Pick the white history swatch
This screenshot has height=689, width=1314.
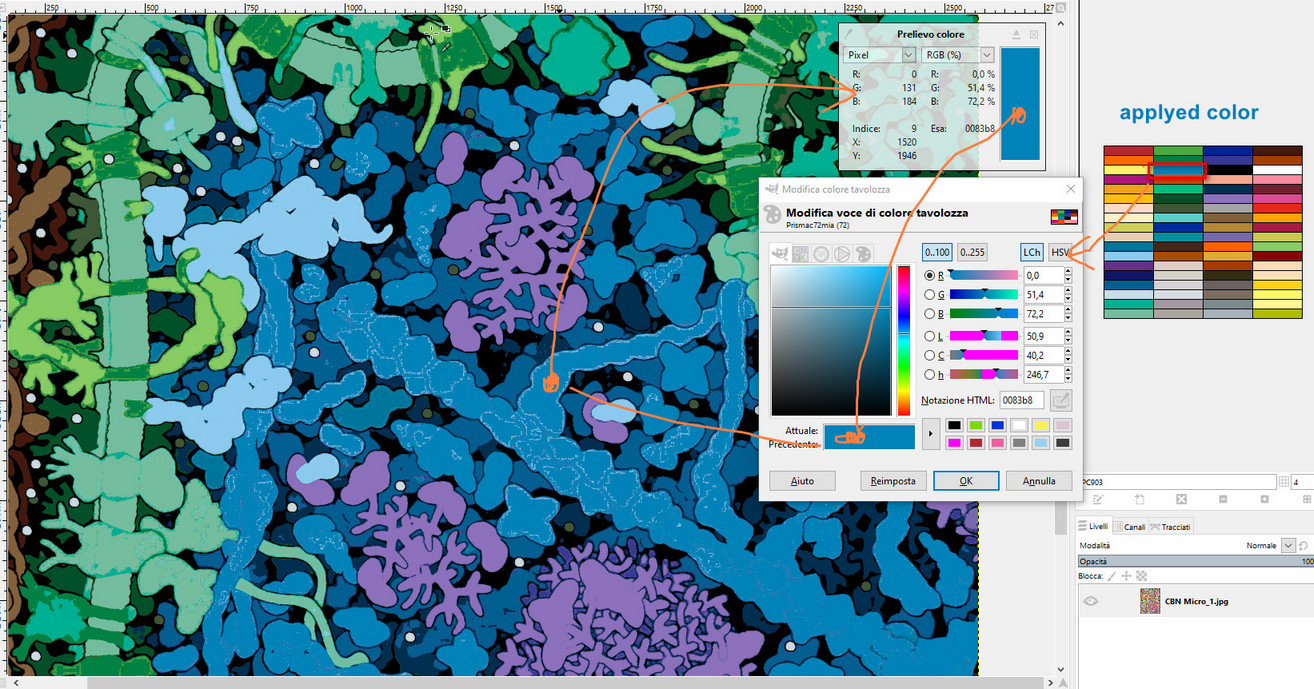[x=1019, y=426]
